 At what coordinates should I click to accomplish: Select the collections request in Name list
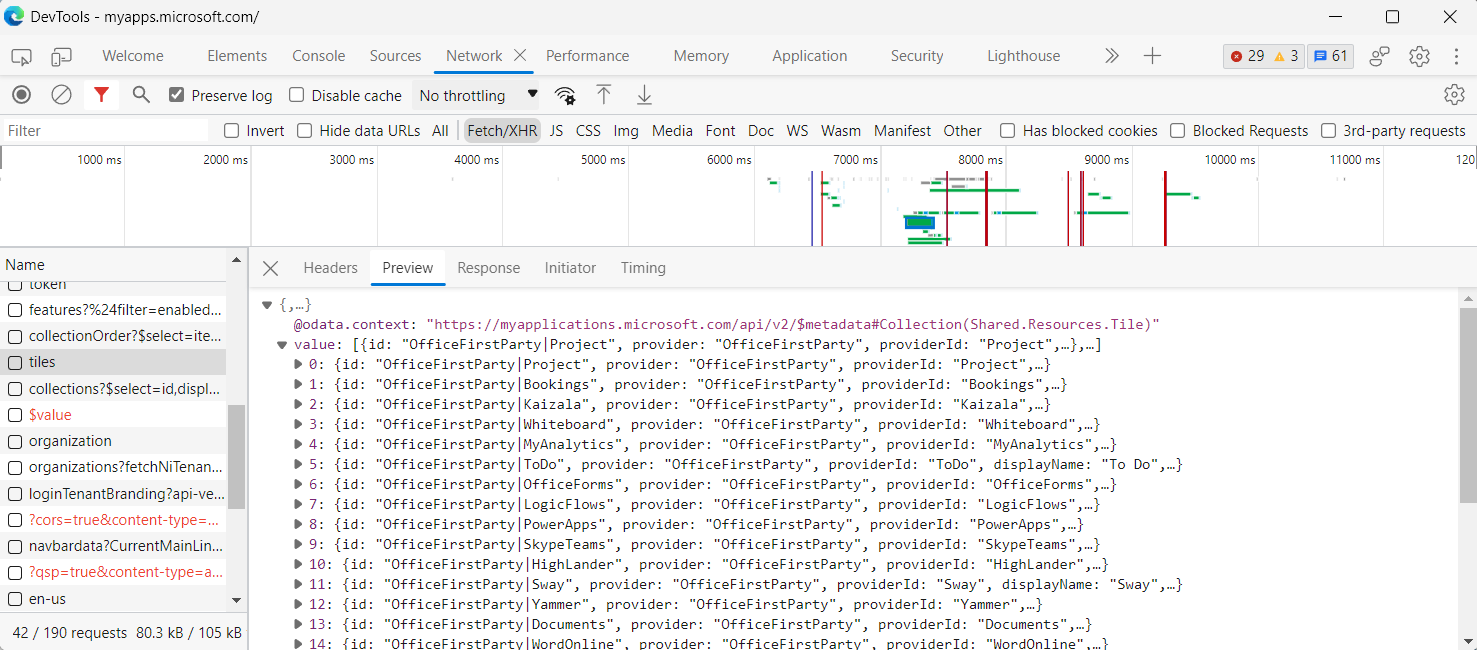point(125,389)
